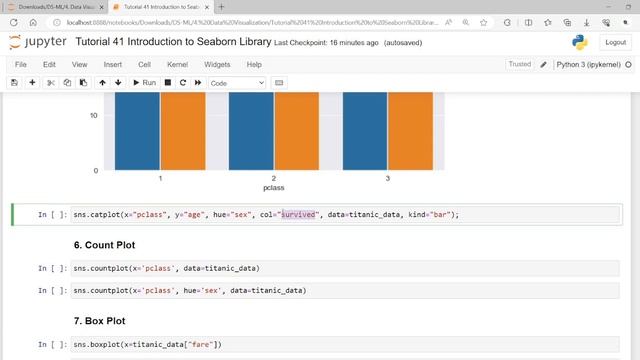Screen dimensions: 640x360
Task: Close the Downloads/DS-ML browser tab
Action: point(101,7)
